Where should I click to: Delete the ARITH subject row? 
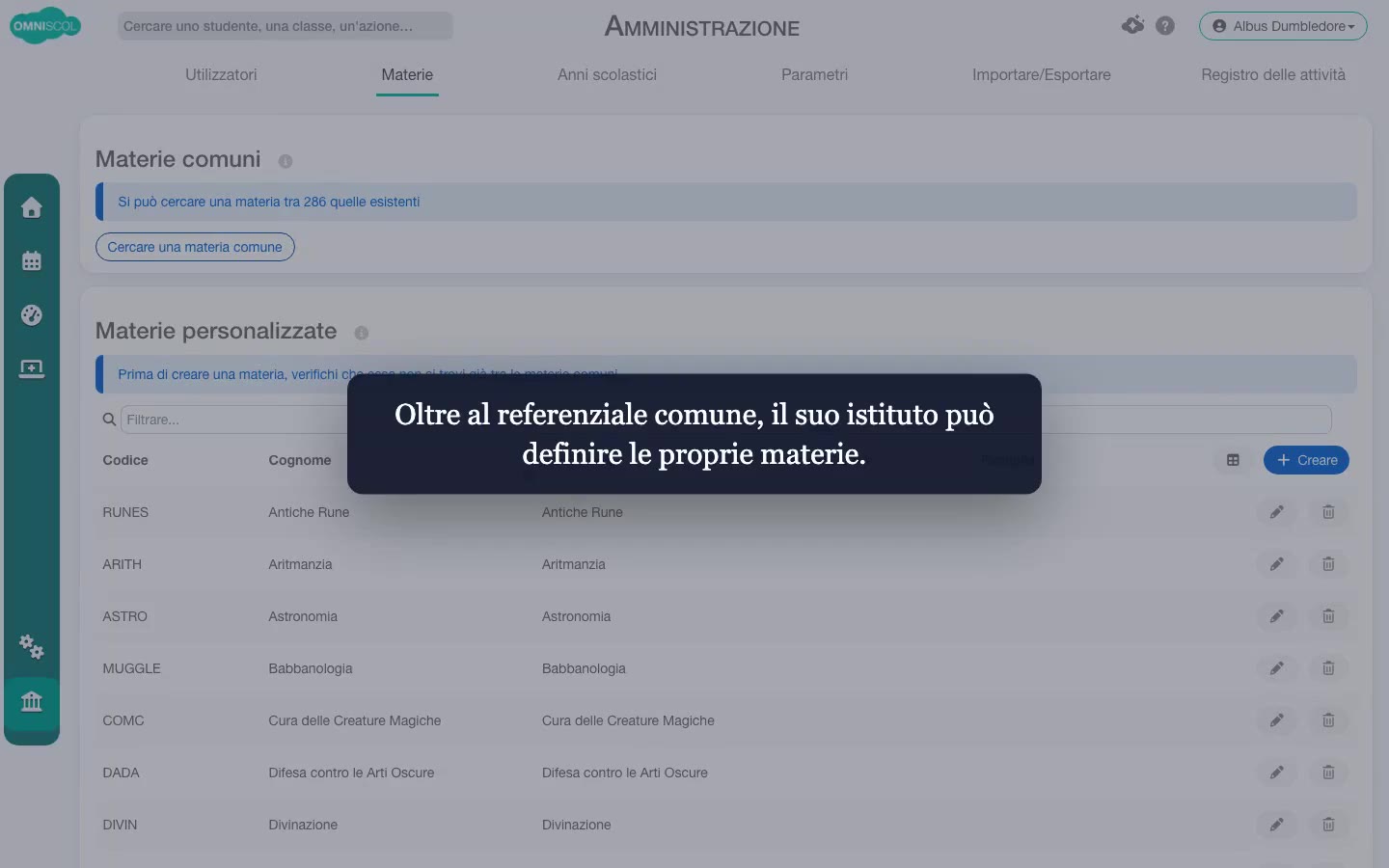(x=1328, y=564)
